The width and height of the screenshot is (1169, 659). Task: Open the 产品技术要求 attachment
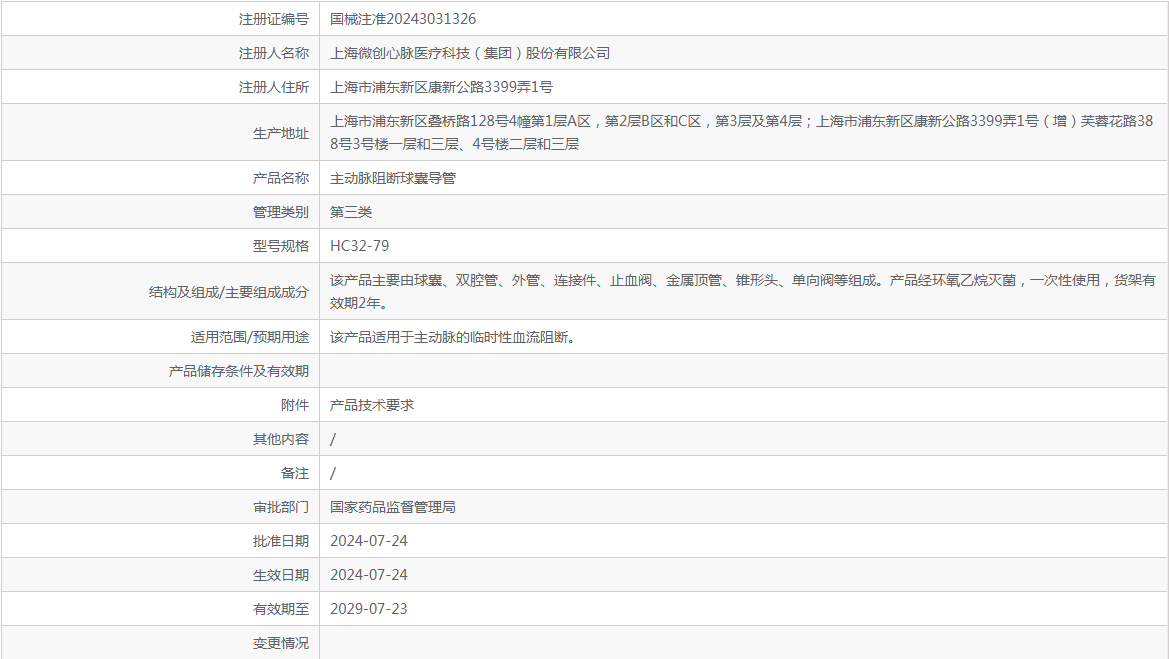click(x=372, y=405)
